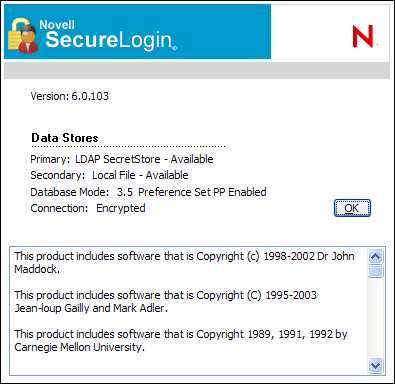Click the Carnegie Mellon University copyright paragraph
This screenshot has height=384, width=395.
point(181,341)
